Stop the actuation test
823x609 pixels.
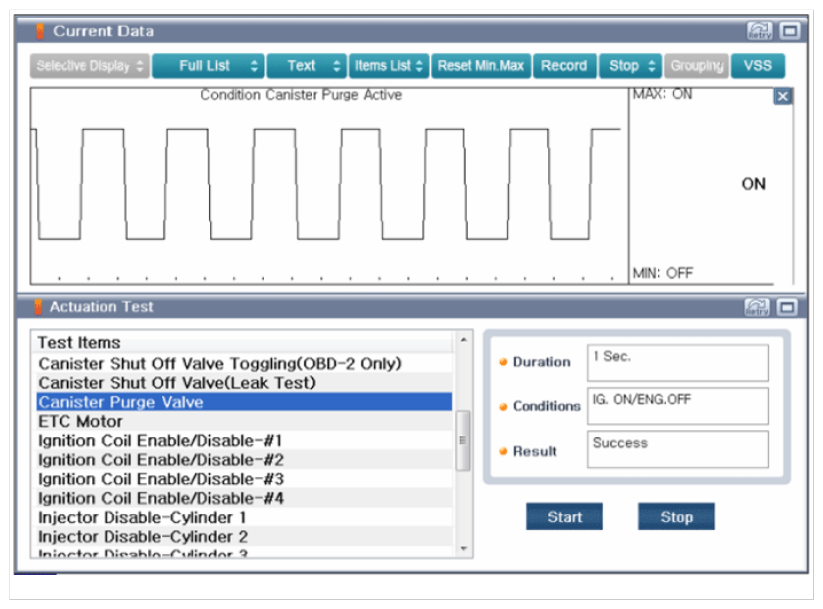(676, 517)
